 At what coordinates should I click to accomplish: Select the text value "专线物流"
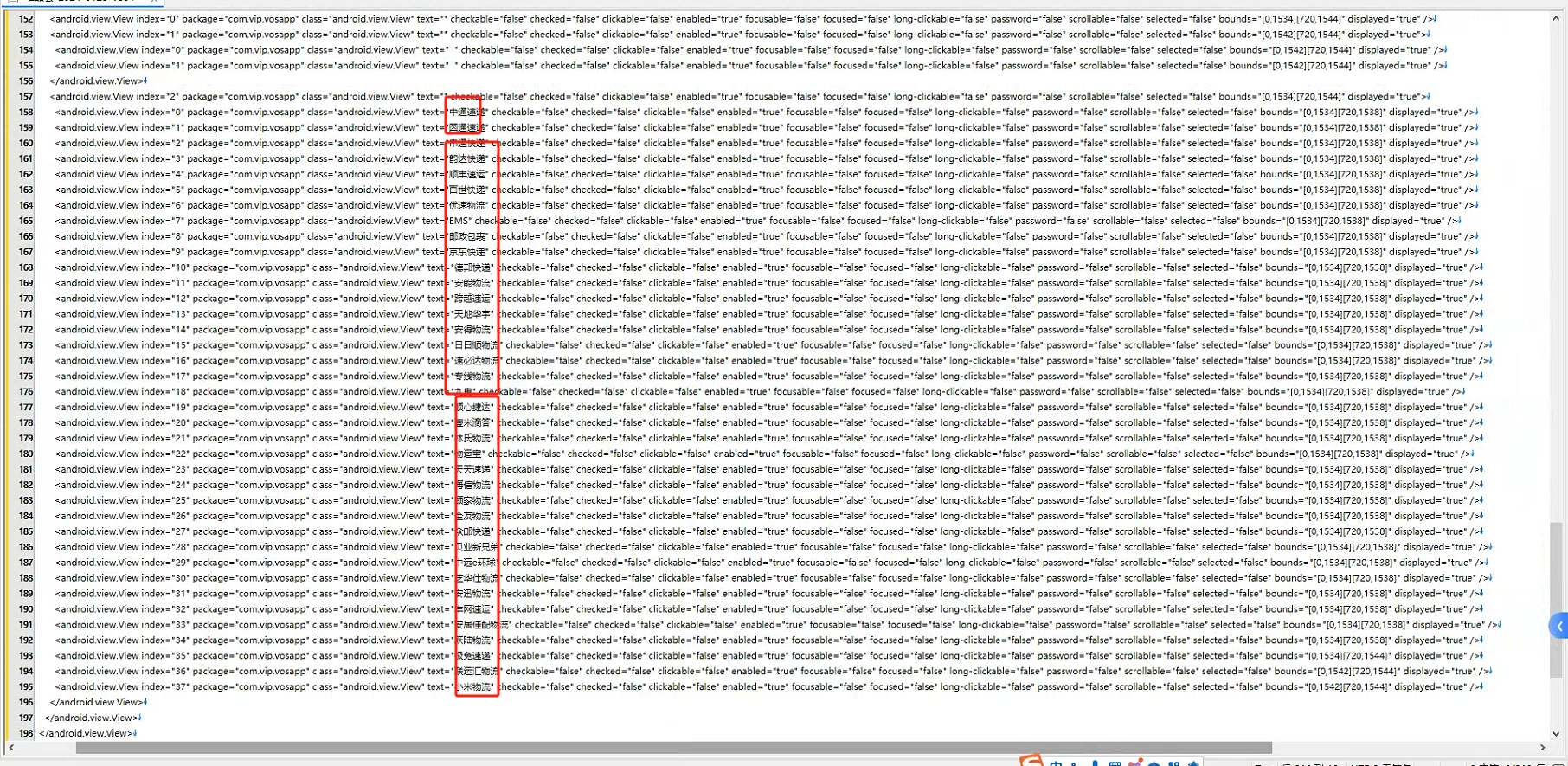point(472,377)
